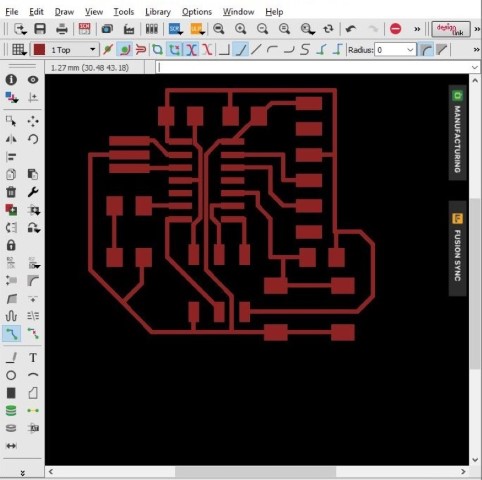Select the Ripup tool beside Route
This screenshot has height=480, width=482.
click(x=33, y=333)
